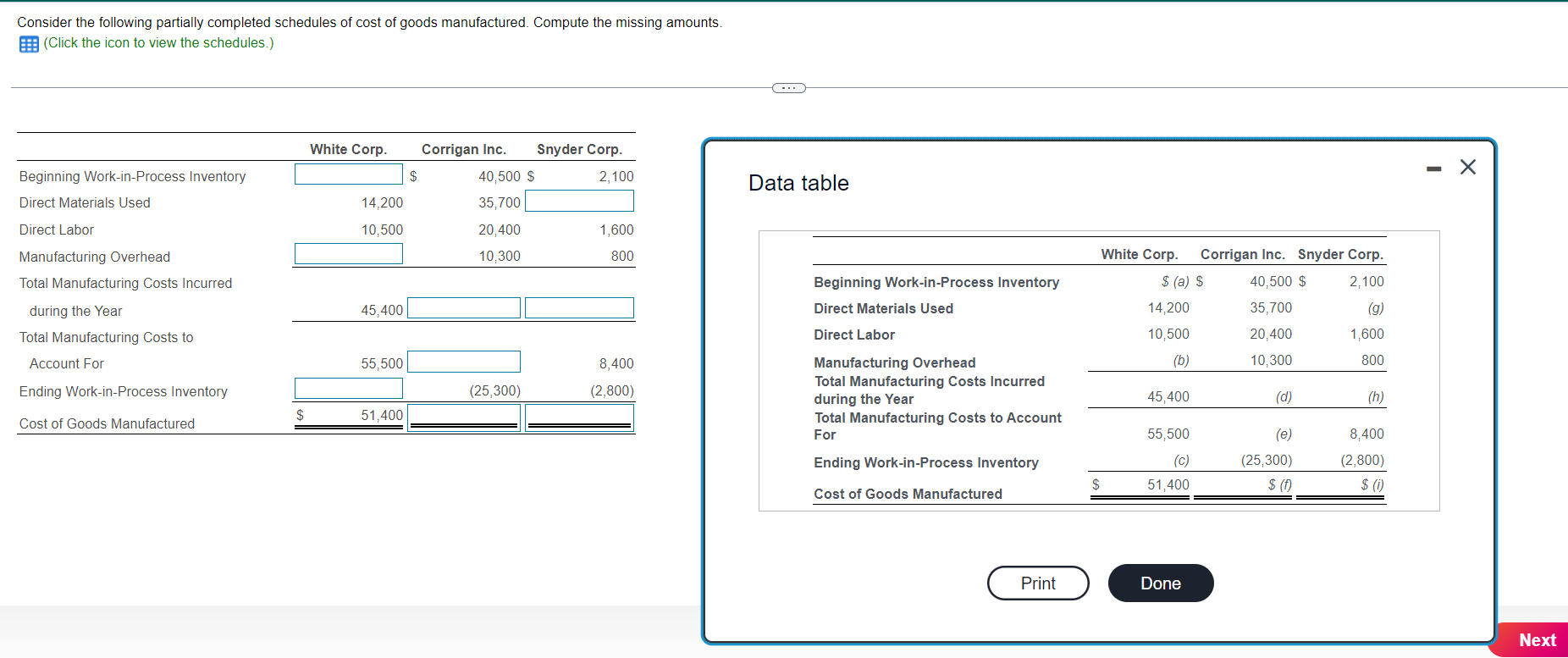The height and width of the screenshot is (658, 1568).
Task: Click '(d)' placeholder in the data table
Action: [1284, 397]
